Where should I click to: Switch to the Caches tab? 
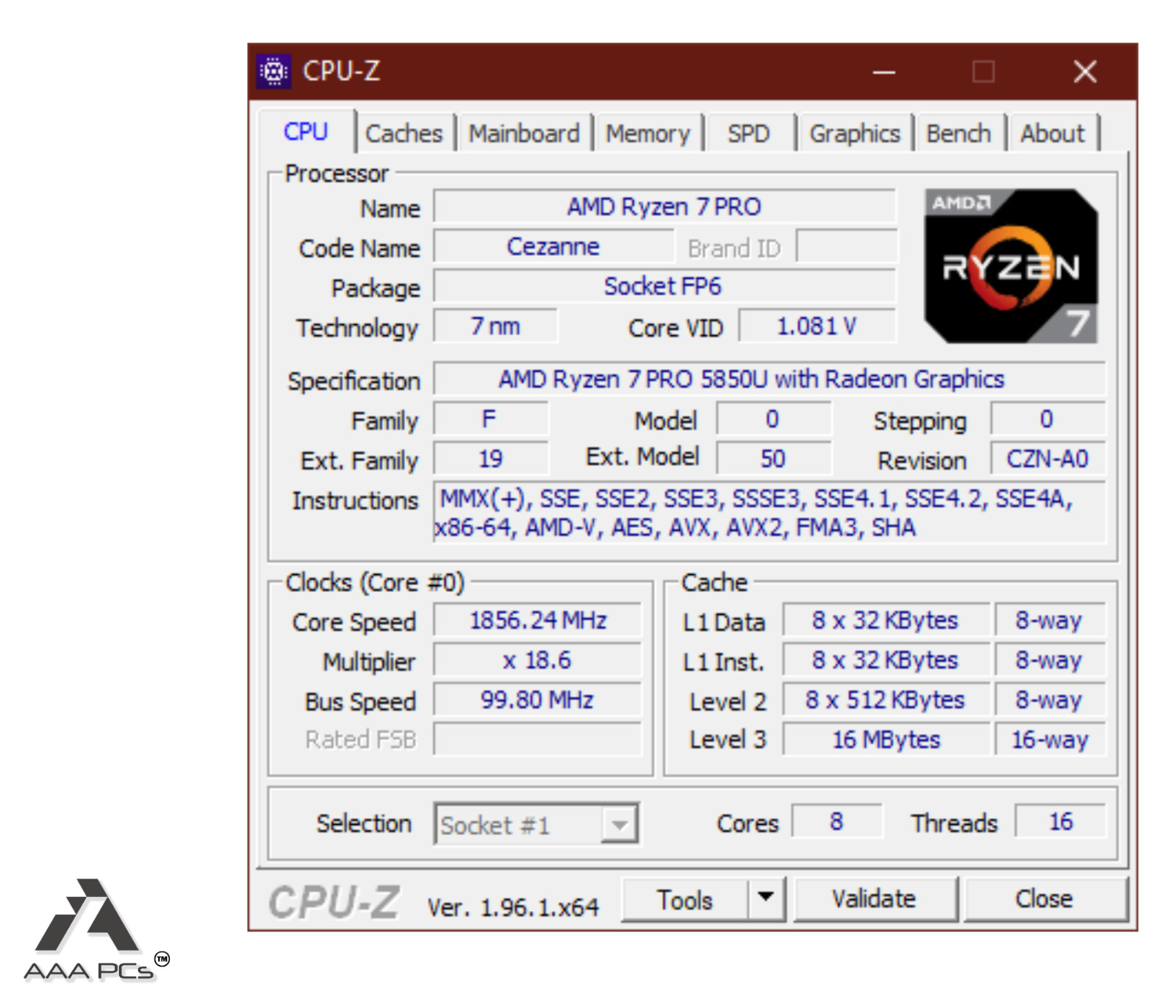404,133
